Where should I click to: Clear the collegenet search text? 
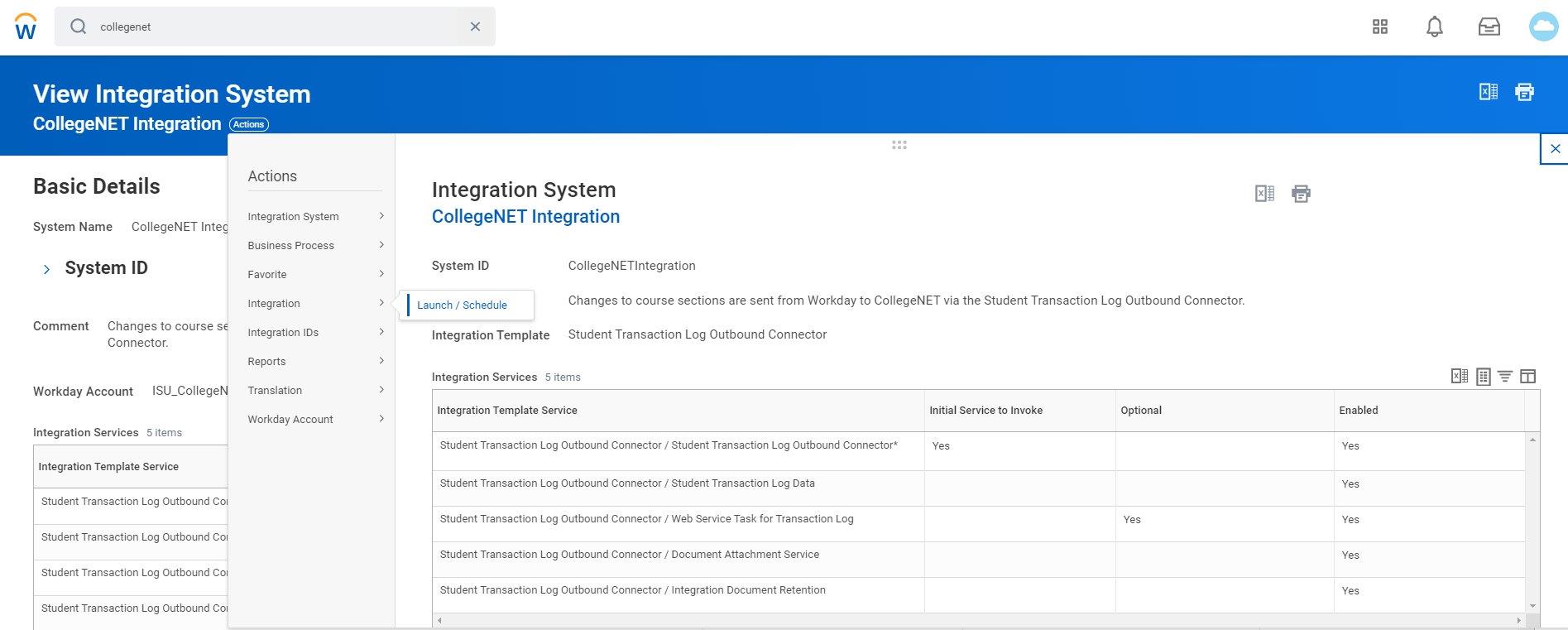475,26
